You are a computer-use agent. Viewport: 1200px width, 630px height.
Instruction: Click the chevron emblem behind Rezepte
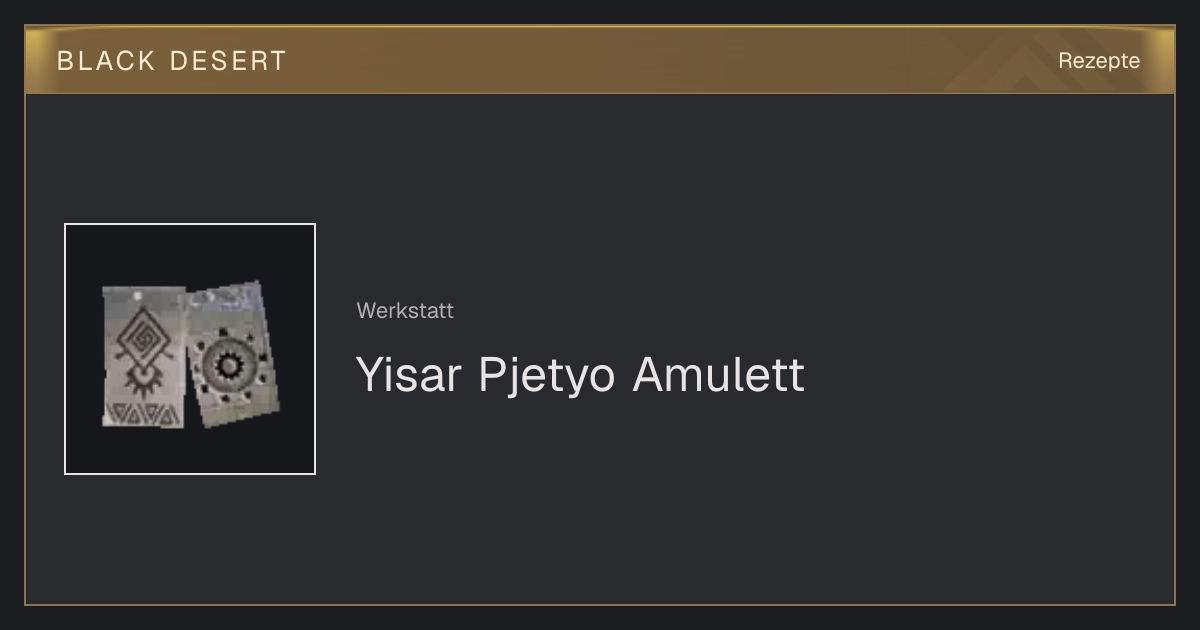tap(1030, 62)
